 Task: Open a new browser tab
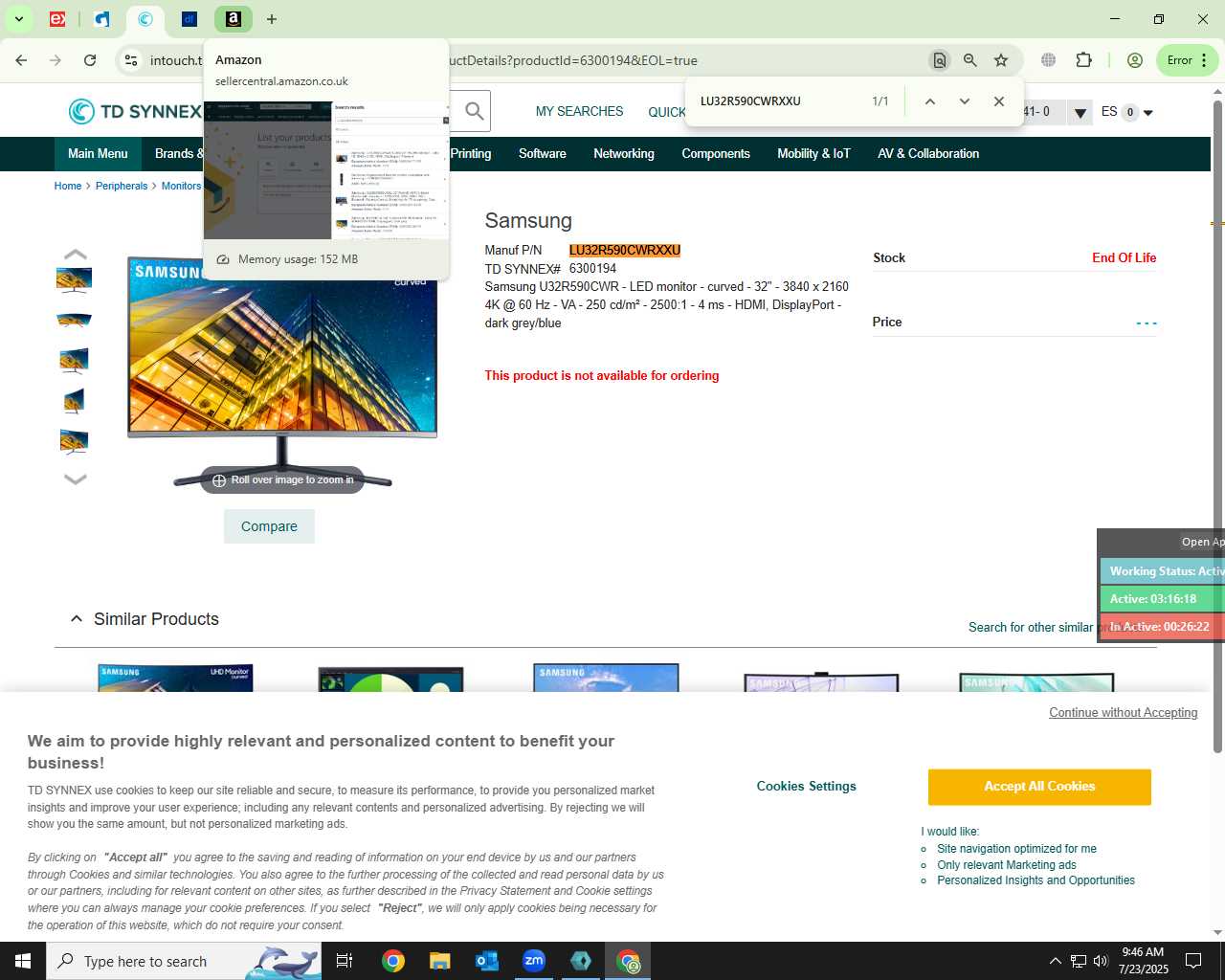coord(272,19)
